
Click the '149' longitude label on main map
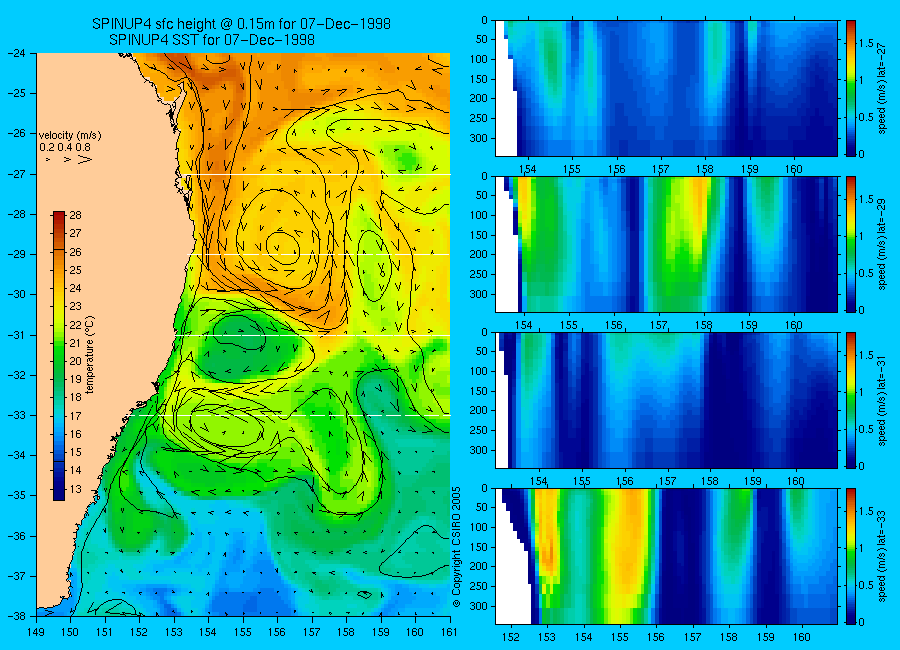click(36, 632)
